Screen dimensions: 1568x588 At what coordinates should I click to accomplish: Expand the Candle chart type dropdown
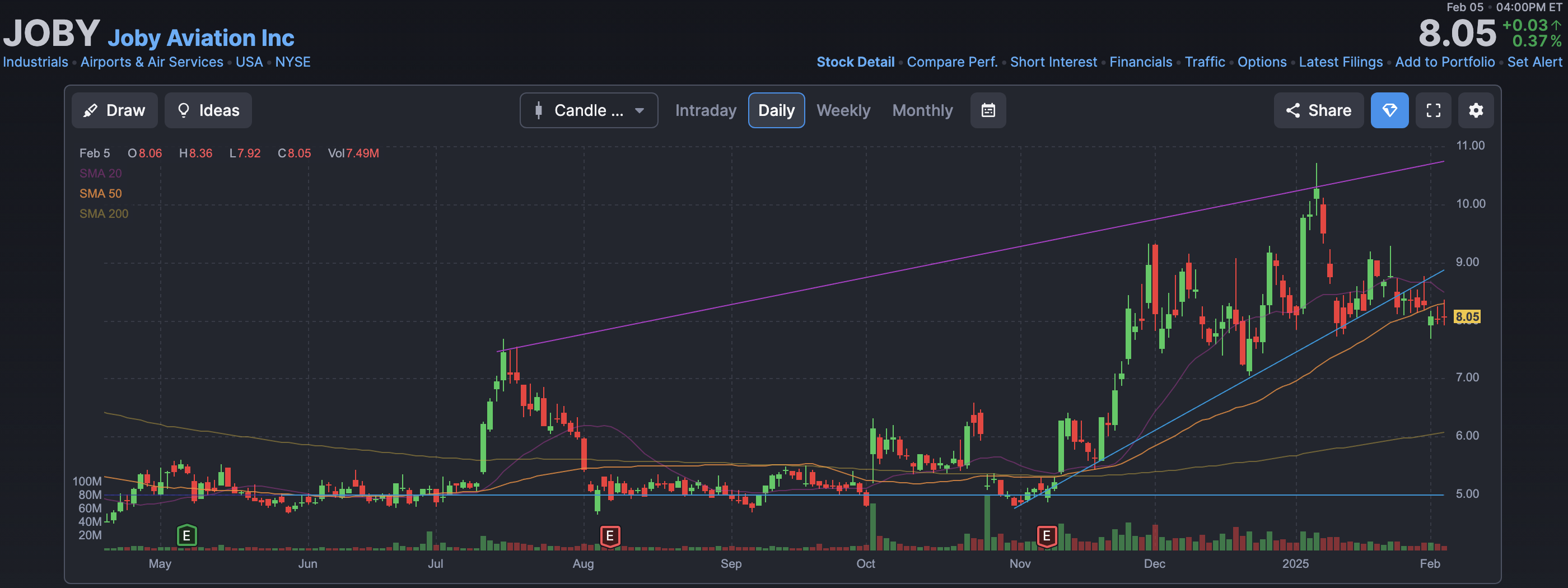(589, 110)
